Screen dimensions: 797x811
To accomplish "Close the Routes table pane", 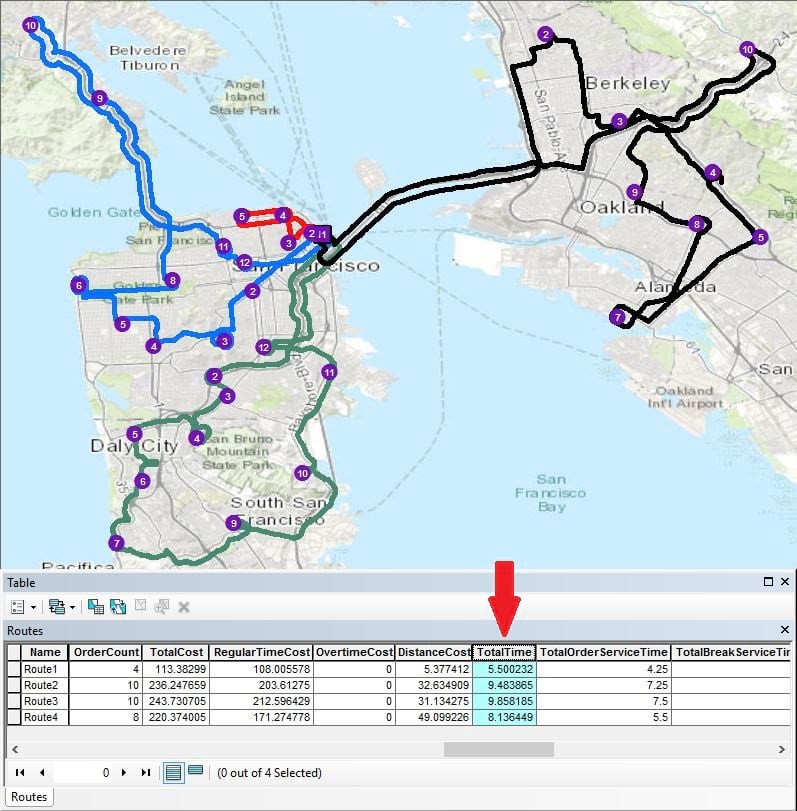I will 785,629.
